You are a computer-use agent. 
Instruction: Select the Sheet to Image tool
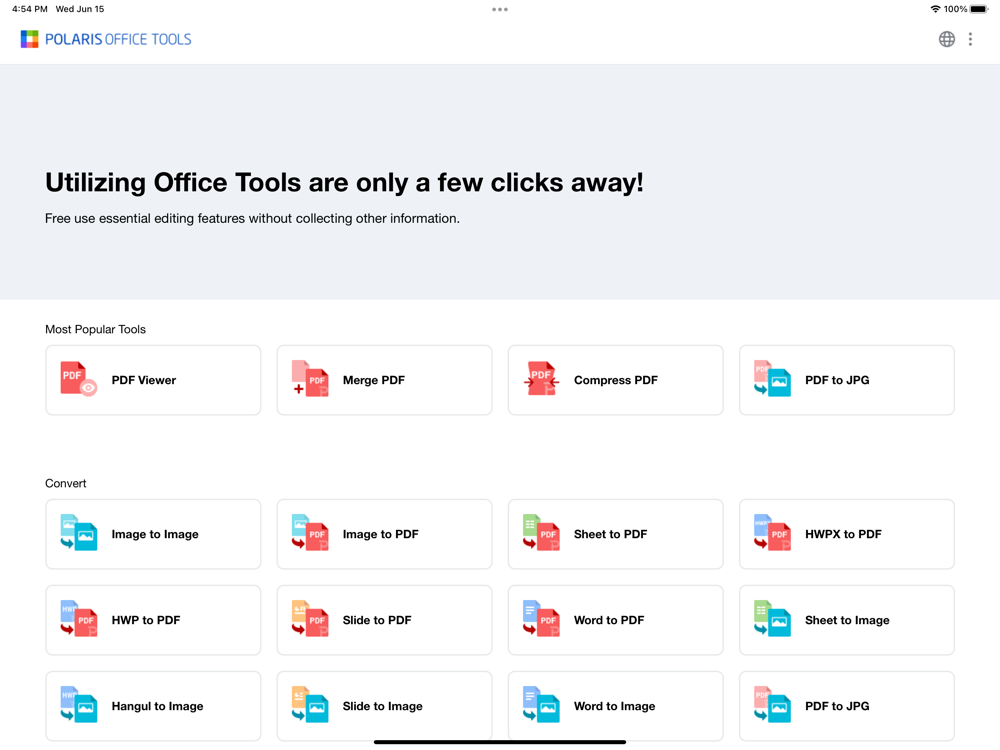846,620
